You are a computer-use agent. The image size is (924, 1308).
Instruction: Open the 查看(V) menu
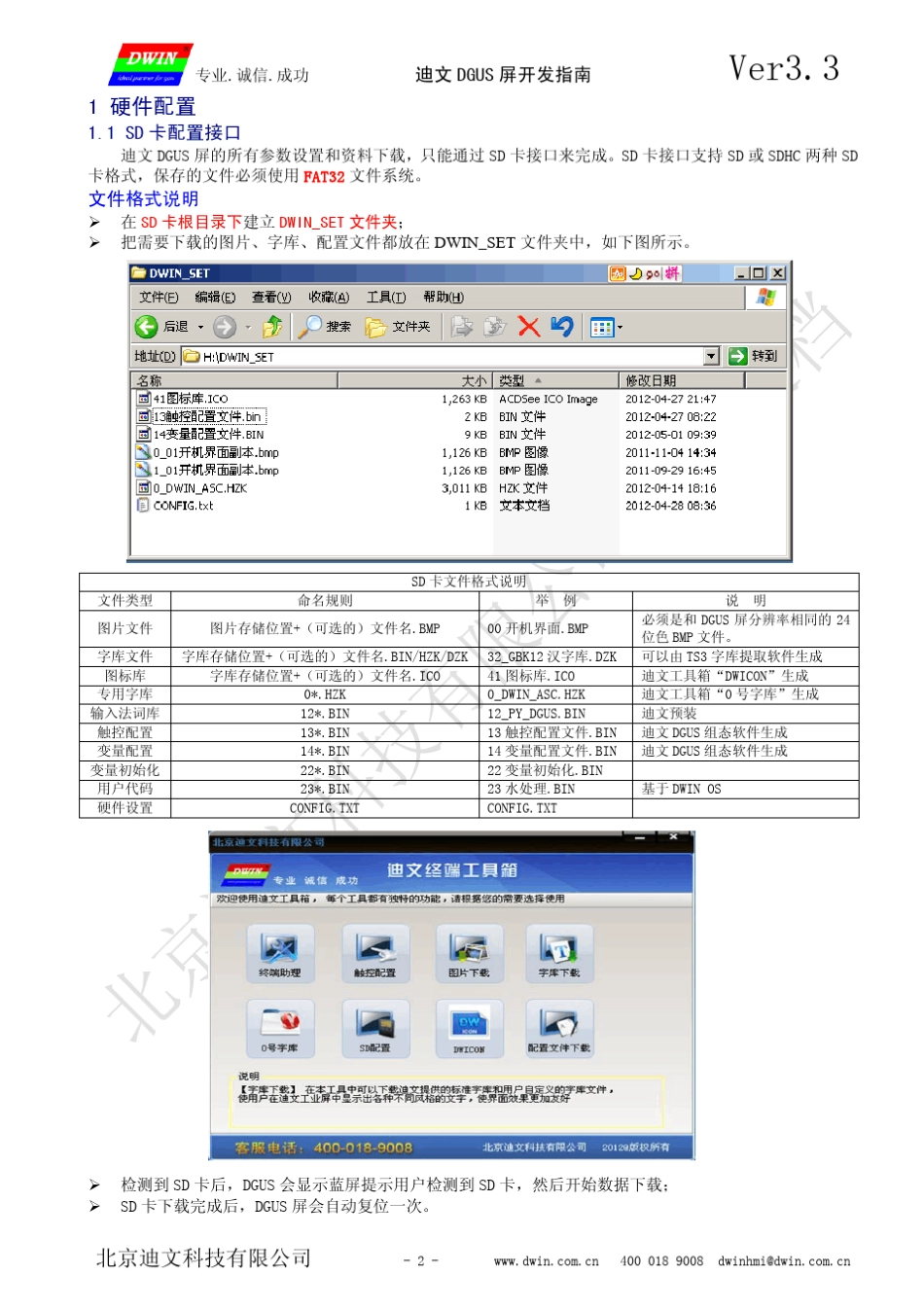(271, 298)
